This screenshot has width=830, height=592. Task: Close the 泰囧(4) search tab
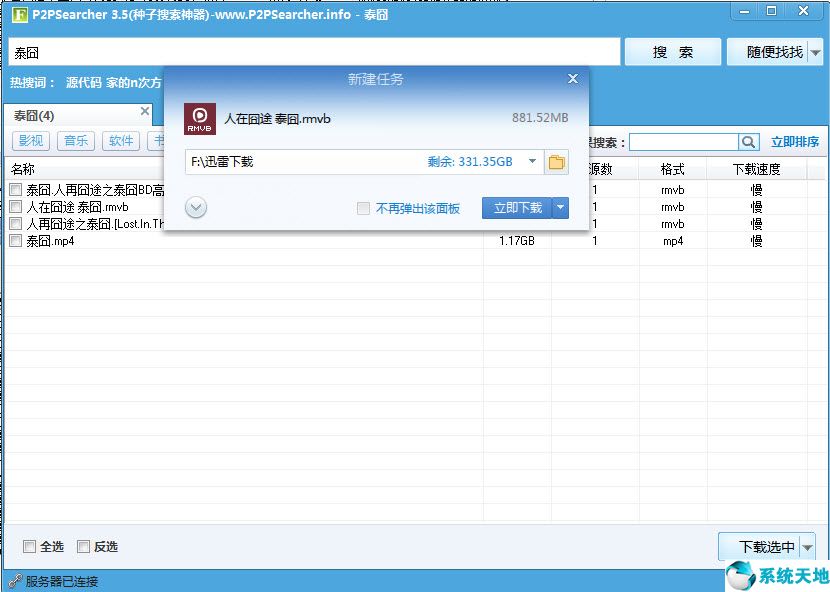pos(145,111)
